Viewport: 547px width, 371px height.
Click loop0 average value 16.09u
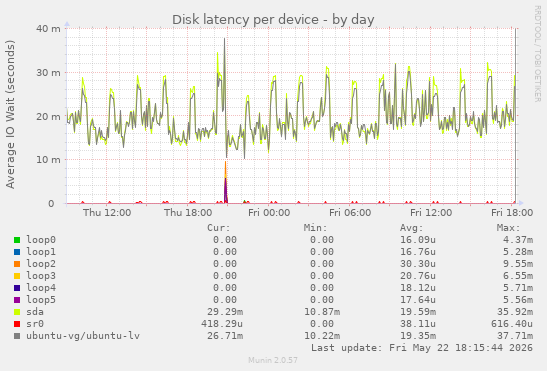[418, 240]
